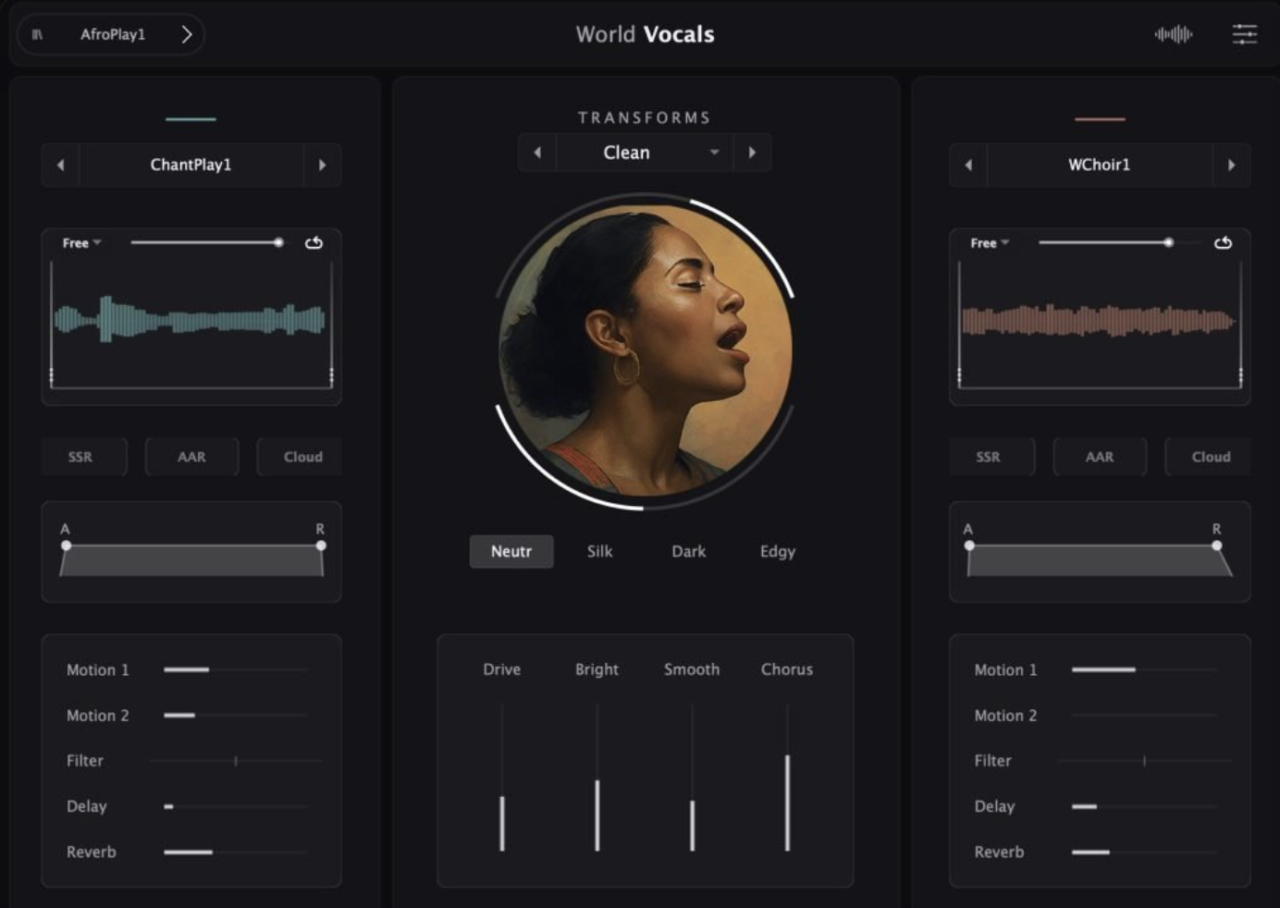Set Reverb slider in the left layer

pos(236,852)
